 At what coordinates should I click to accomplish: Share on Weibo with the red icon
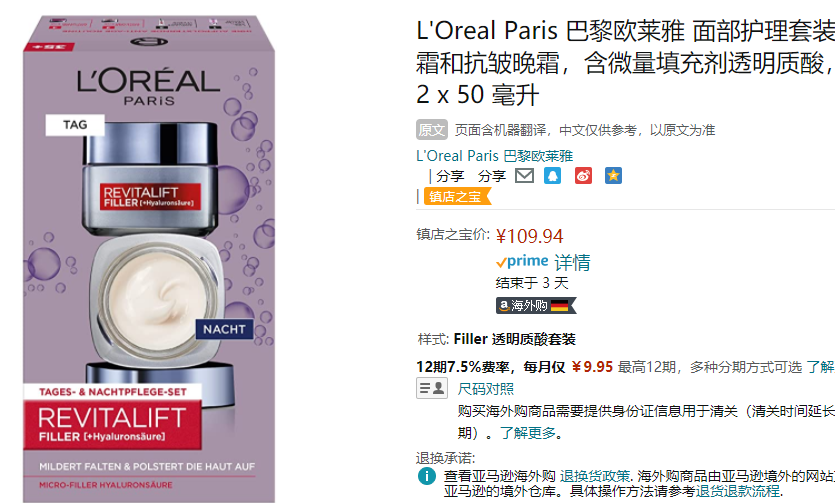(x=583, y=175)
